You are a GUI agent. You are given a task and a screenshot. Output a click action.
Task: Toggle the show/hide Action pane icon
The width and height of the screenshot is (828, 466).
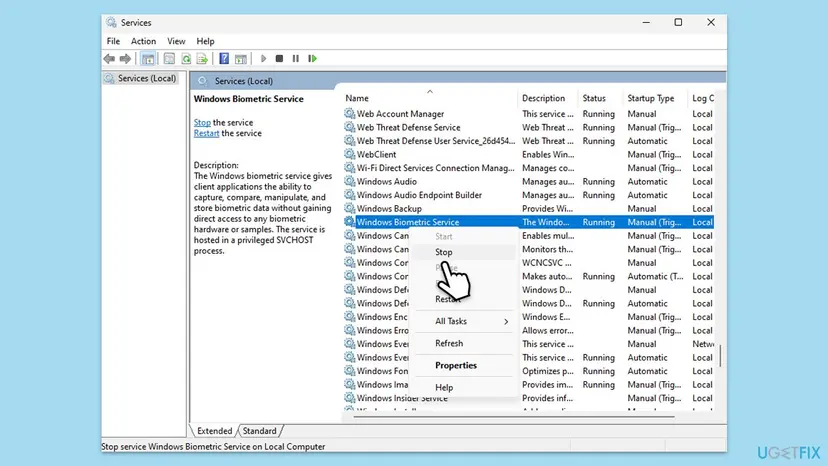(241, 59)
